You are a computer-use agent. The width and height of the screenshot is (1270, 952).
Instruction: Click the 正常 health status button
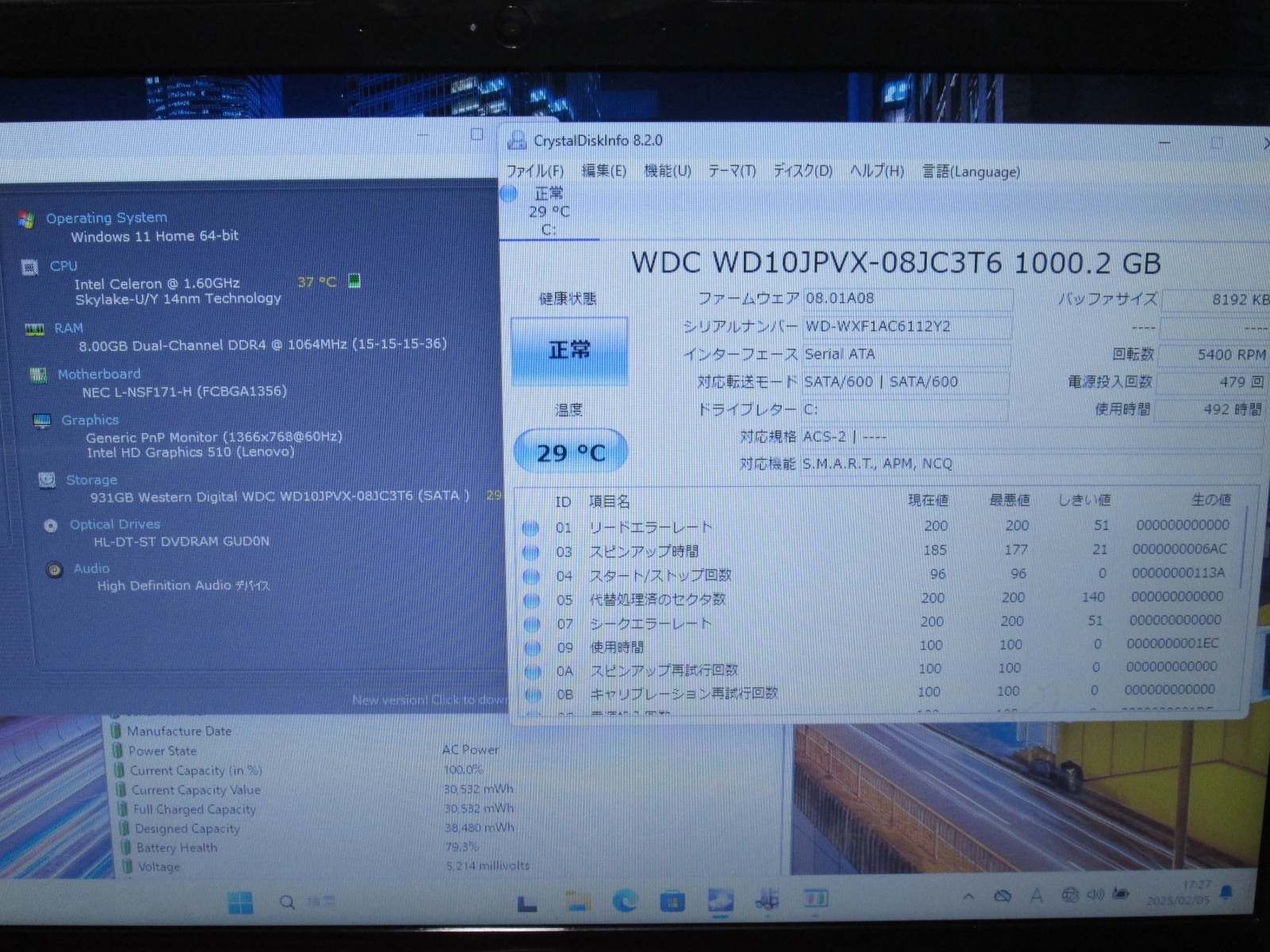coord(569,350)
